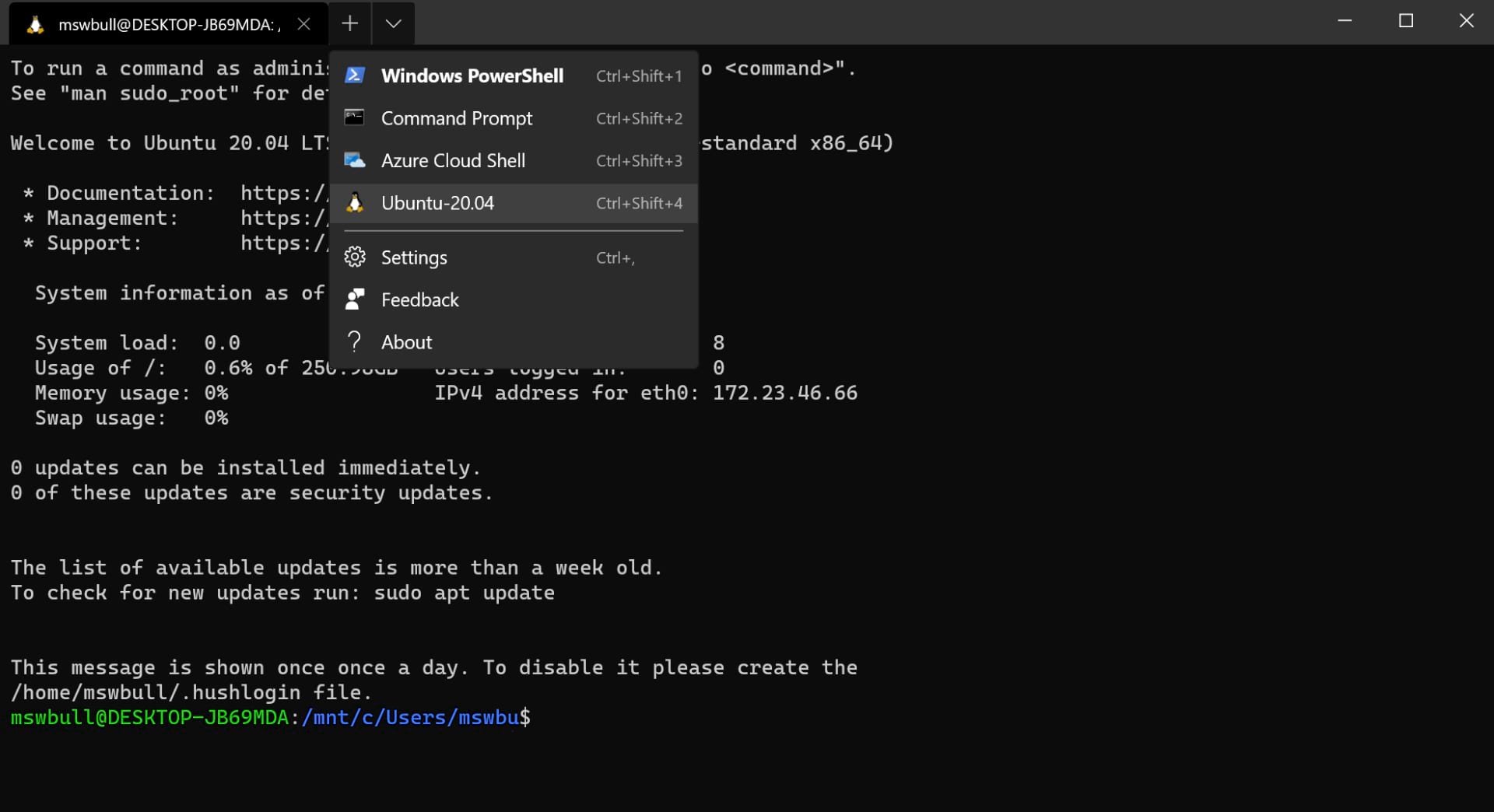1494x812 pixels.
Task: Minimize the terminal window
Action: pyautogui.click(x=1345, y=21)
